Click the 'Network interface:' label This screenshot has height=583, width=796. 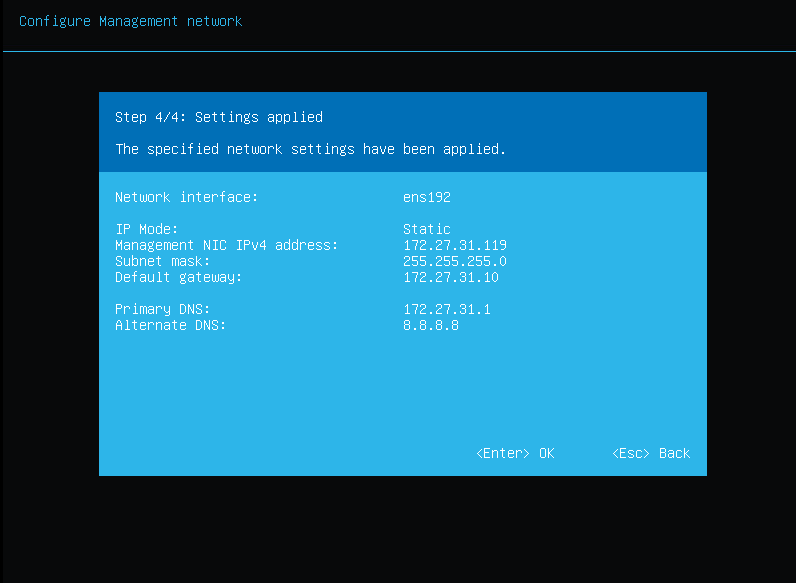tap(186, 197)
